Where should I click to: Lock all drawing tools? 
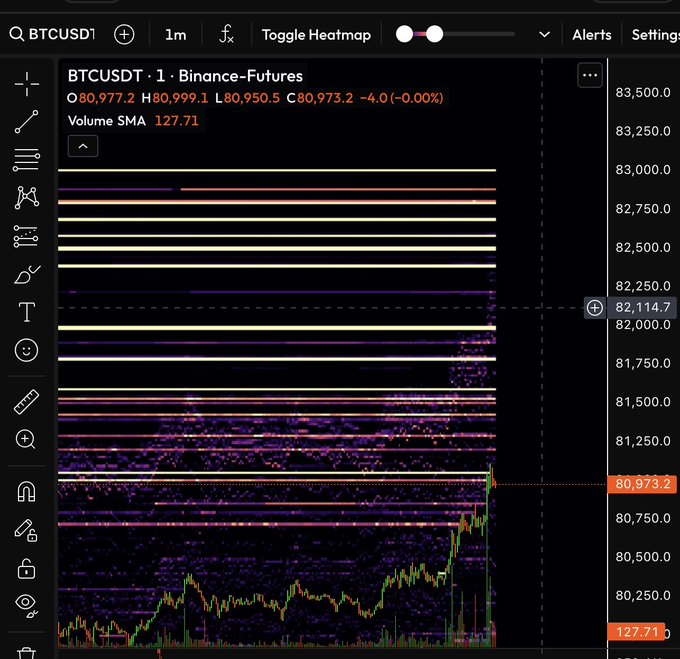click(x=26, y=568)
